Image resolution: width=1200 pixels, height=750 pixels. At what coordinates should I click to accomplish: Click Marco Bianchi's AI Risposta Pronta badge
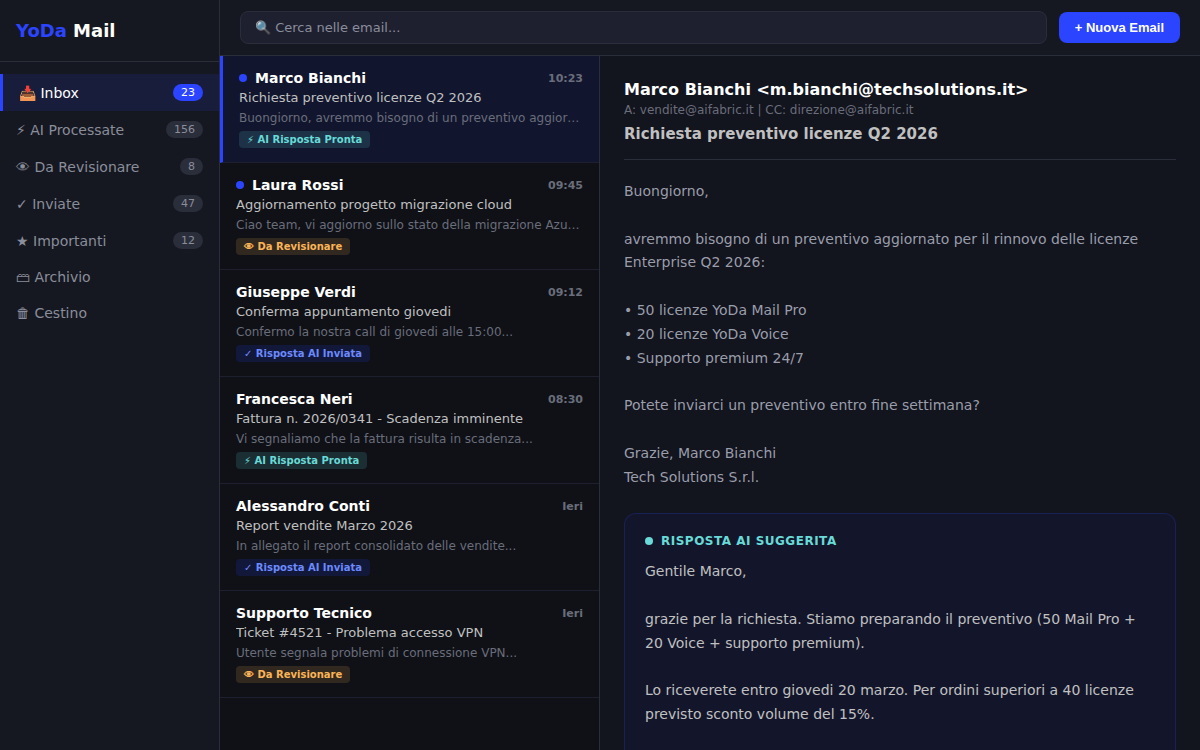pyautogui.click(x=304, y=140)
